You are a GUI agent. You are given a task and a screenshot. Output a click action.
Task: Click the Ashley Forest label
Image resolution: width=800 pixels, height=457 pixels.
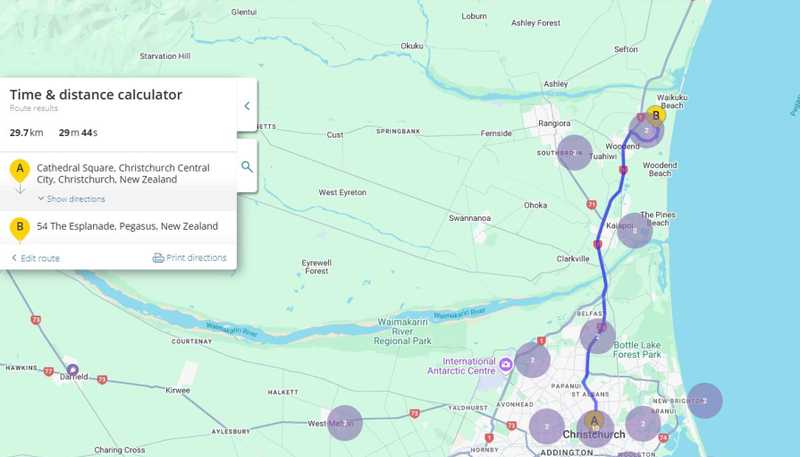pos(536,23)
